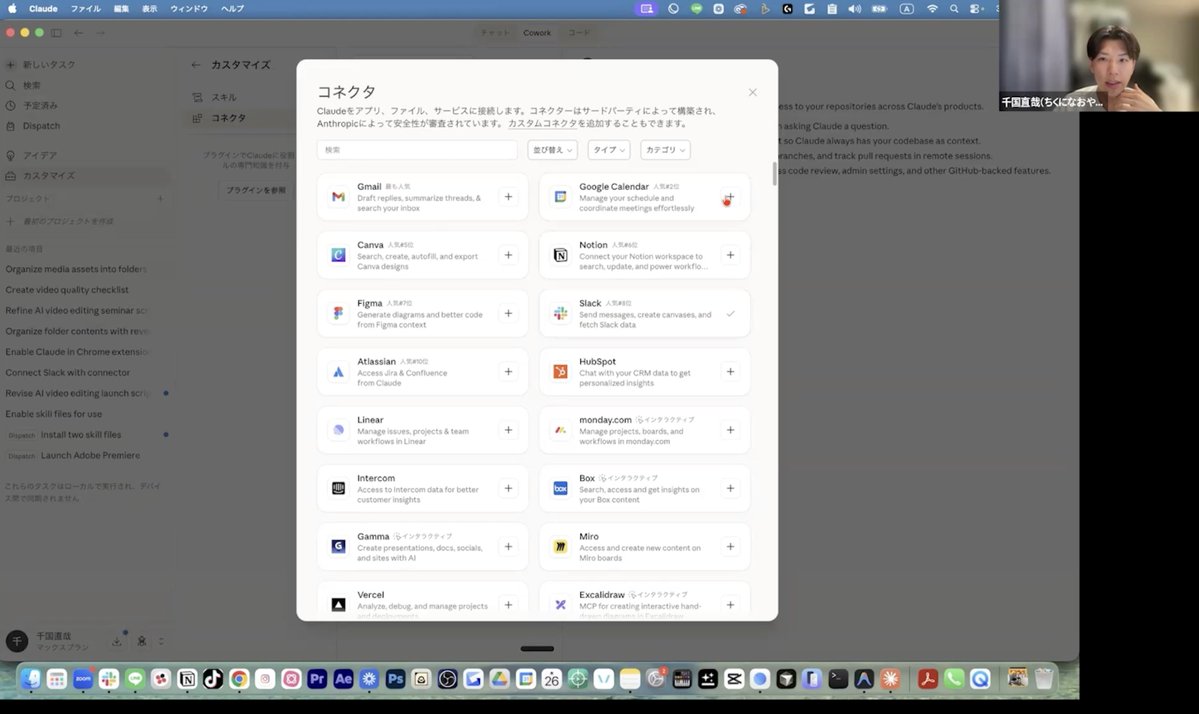This screenshot has width=1199, height=714.
Task: Add the monday.com connector via plus icon
Action: pos(730,430)
